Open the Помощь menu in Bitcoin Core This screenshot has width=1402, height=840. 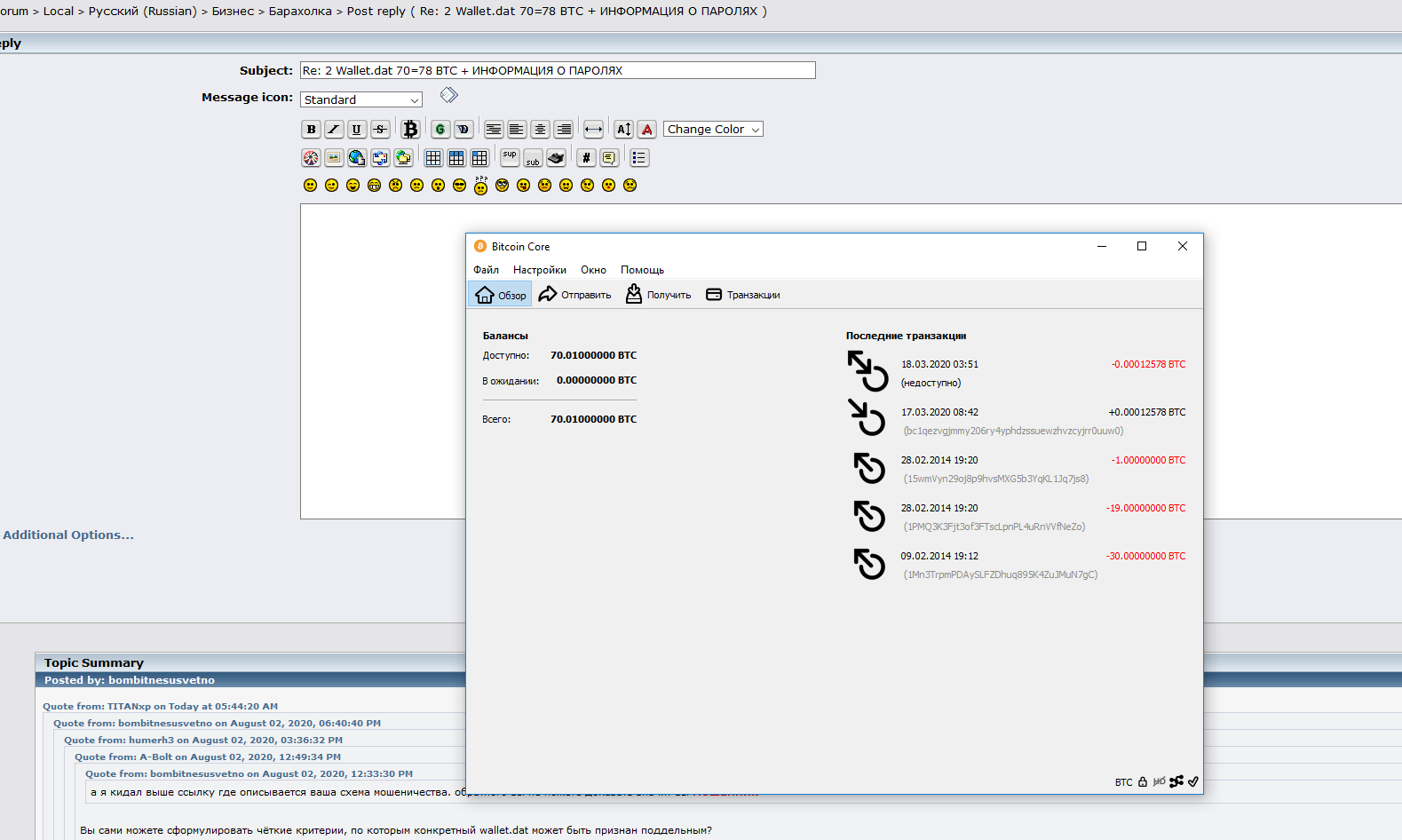[642, 270]
